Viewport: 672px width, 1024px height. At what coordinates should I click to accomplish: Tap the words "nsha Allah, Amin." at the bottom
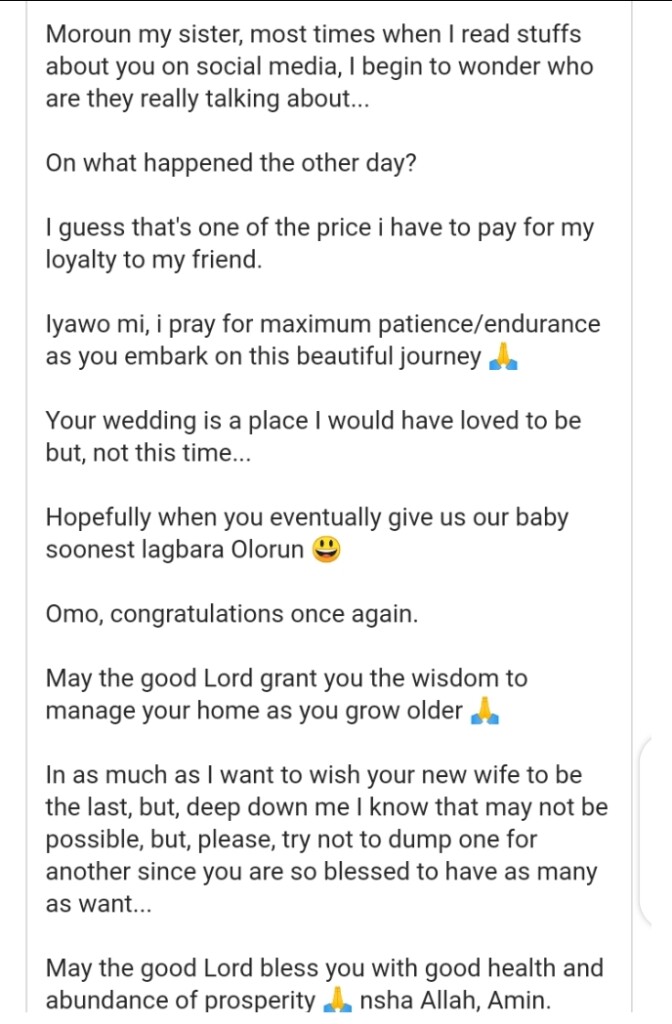(455, 1000)
